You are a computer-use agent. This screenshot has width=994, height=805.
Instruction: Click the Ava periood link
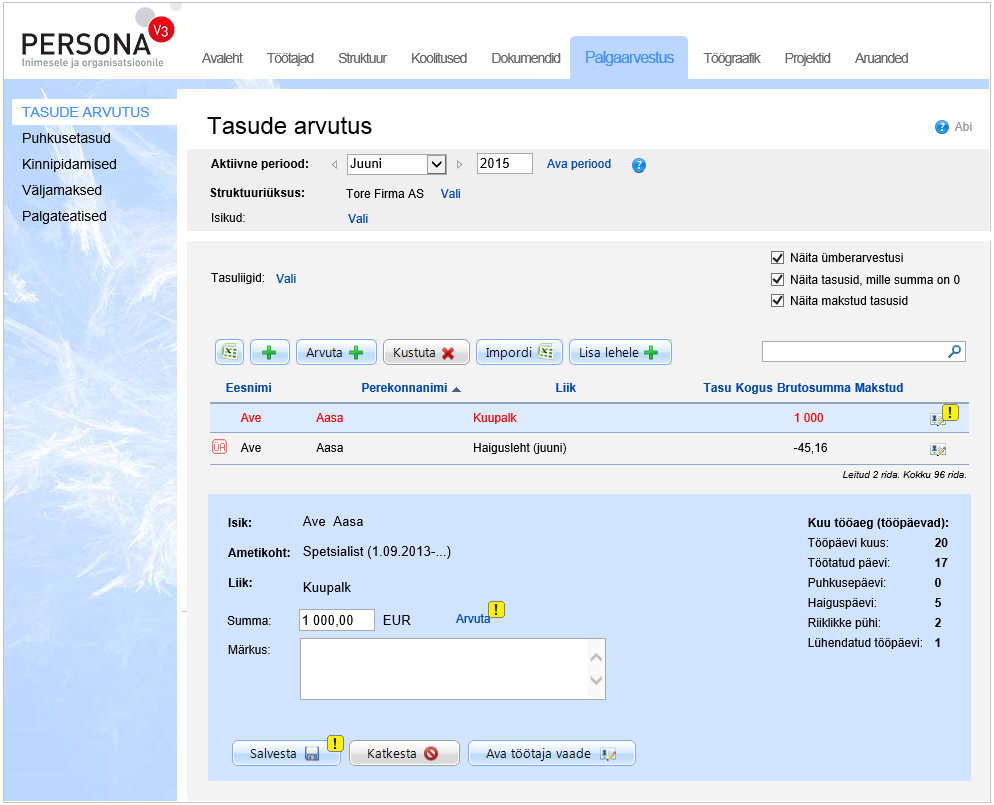(x=579, y=164)
